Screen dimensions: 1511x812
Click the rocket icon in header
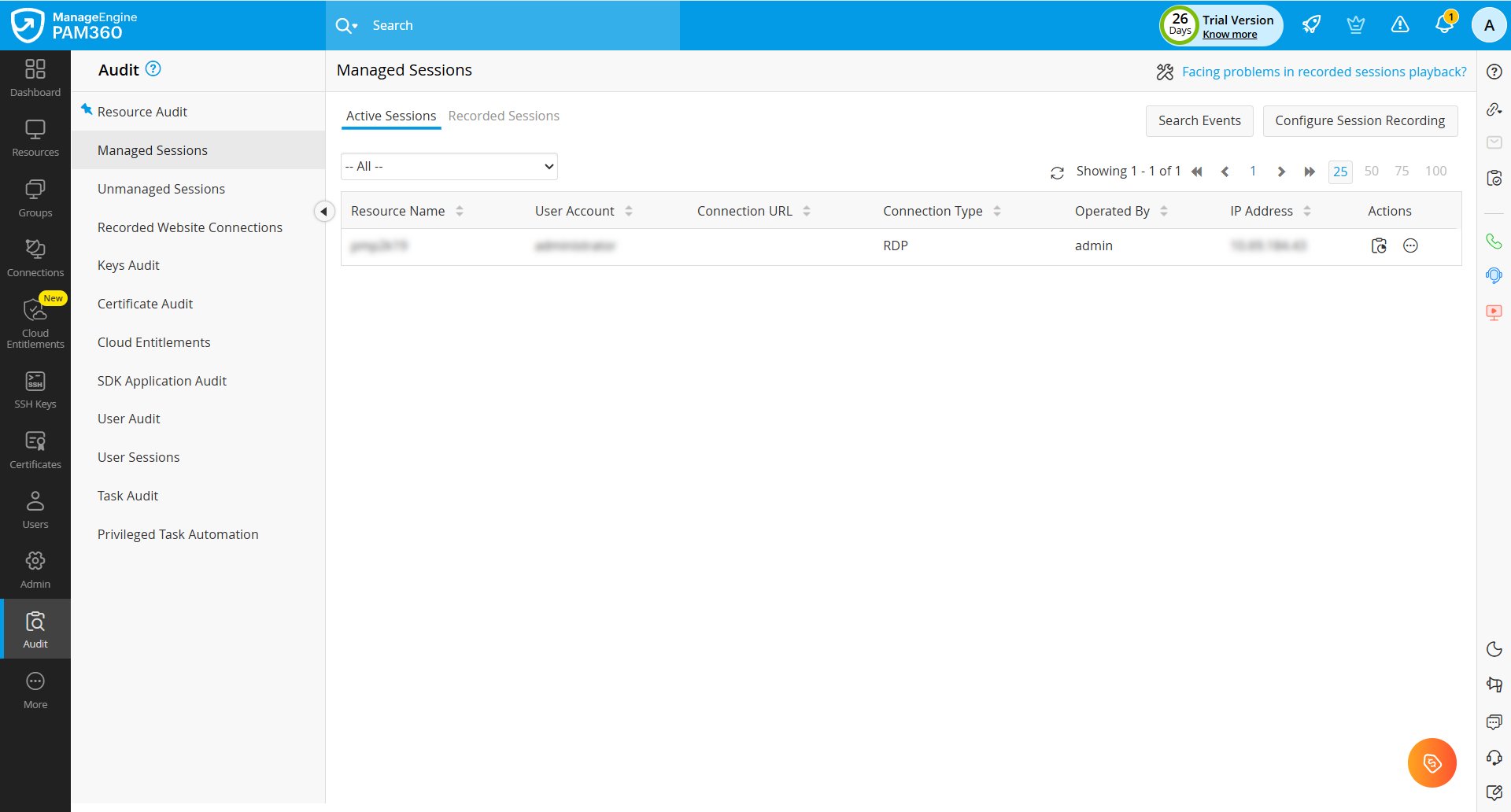pos(1311,24)
